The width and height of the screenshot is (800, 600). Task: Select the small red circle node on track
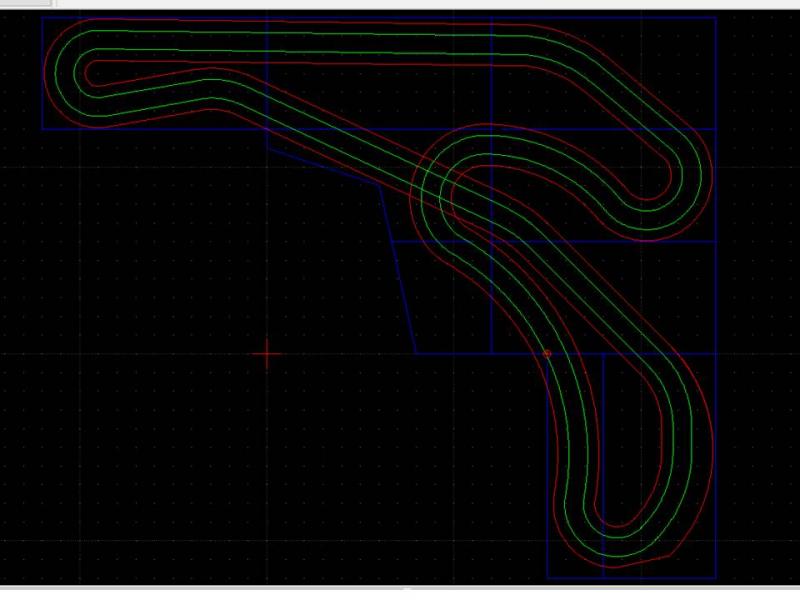[x=547, y=353]
